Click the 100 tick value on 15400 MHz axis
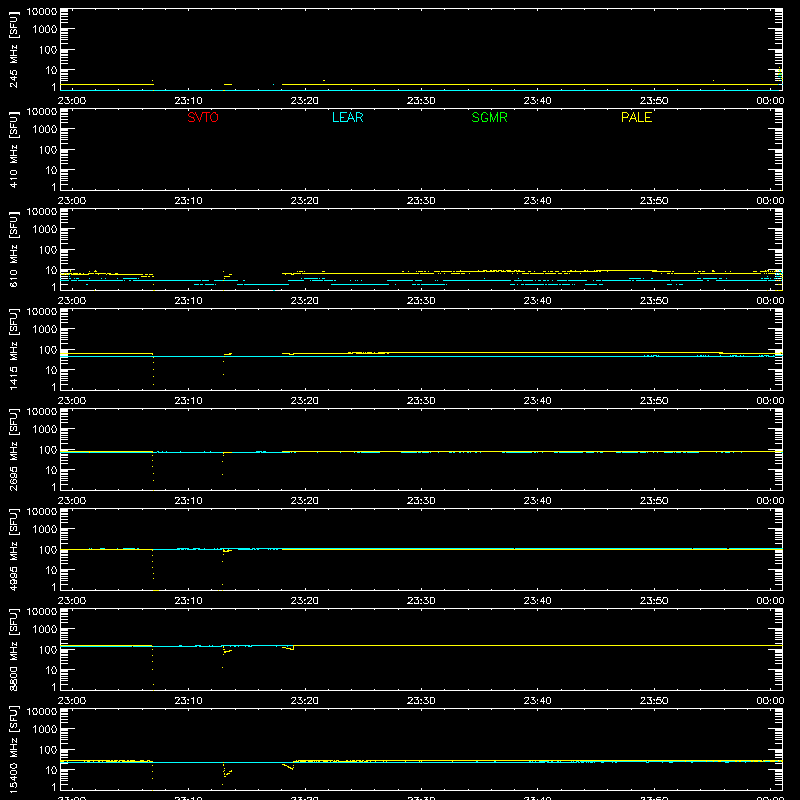 (x=48, y=750)
